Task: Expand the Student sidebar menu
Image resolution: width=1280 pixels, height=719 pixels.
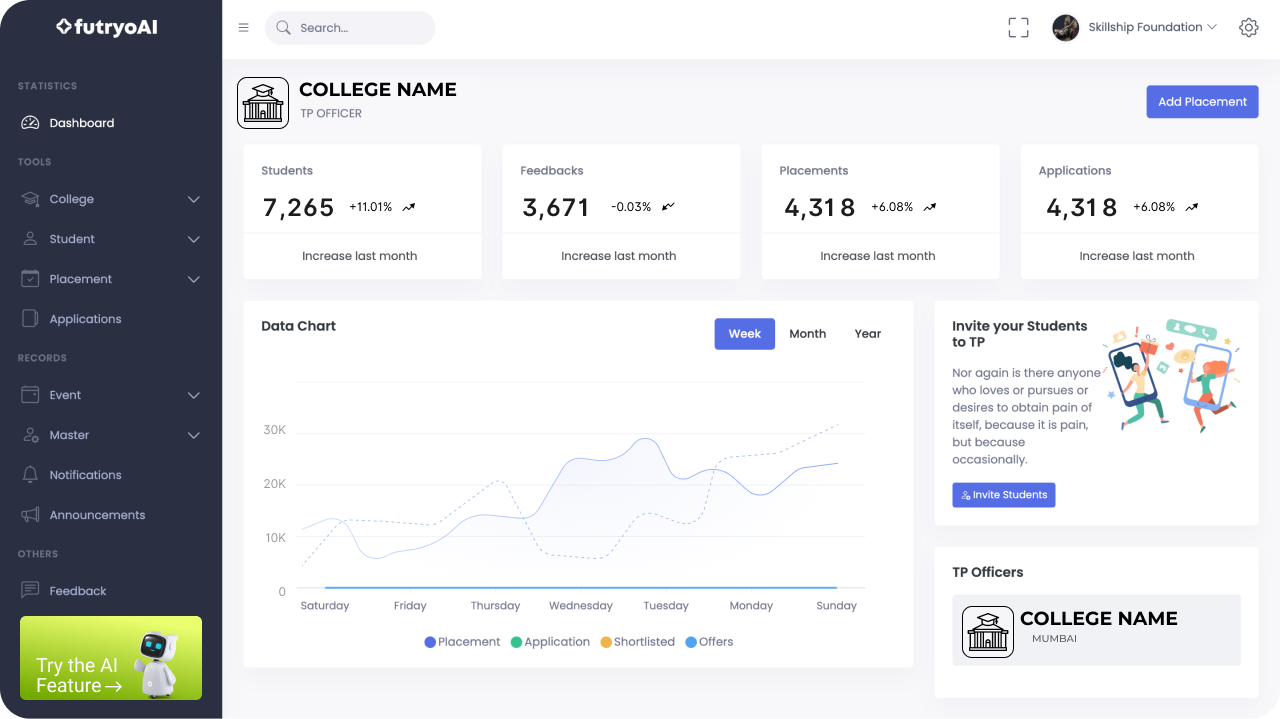Action: point(70,239)
